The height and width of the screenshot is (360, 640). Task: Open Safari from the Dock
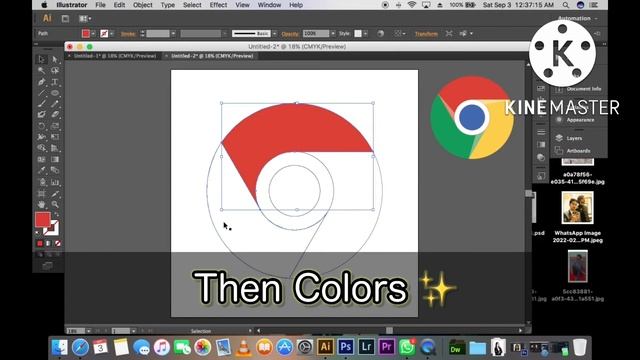click(80, 347)
